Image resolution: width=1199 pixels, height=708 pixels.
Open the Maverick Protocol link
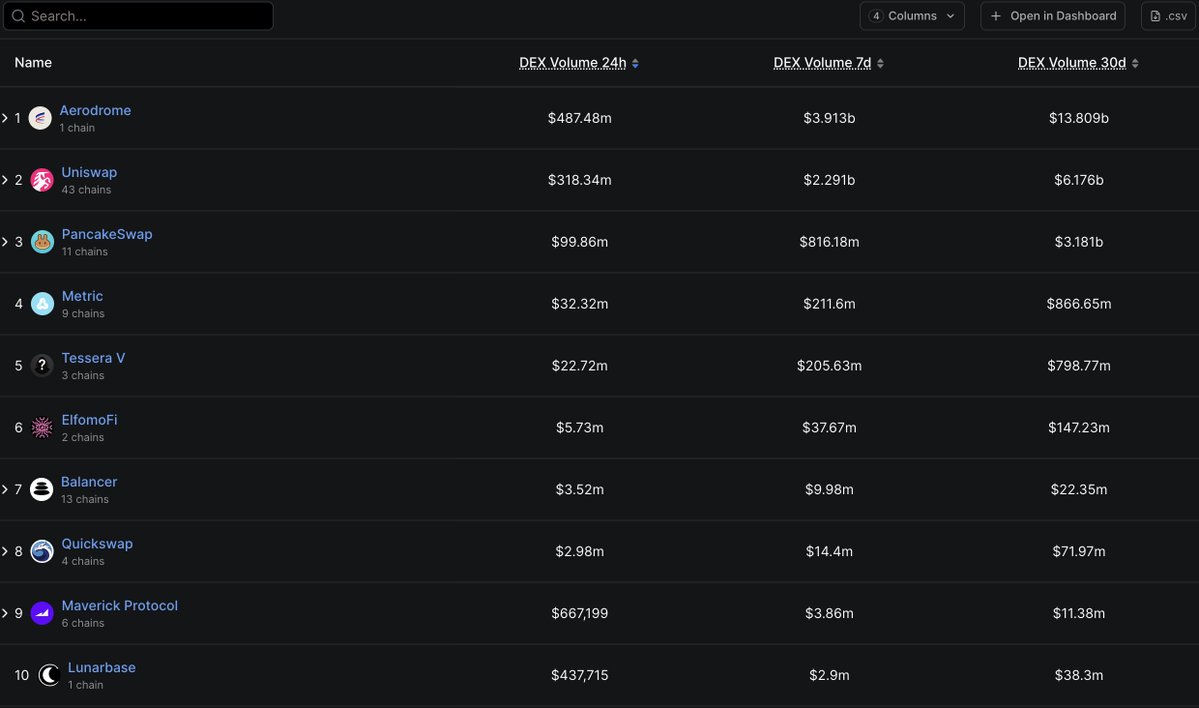119,606
